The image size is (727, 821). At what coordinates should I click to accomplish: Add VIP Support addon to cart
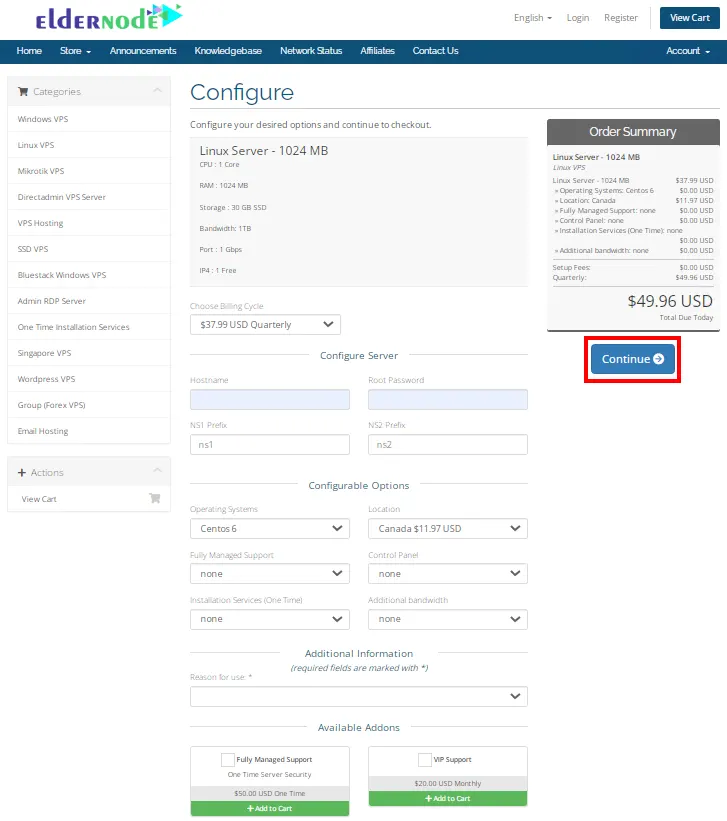448,798
